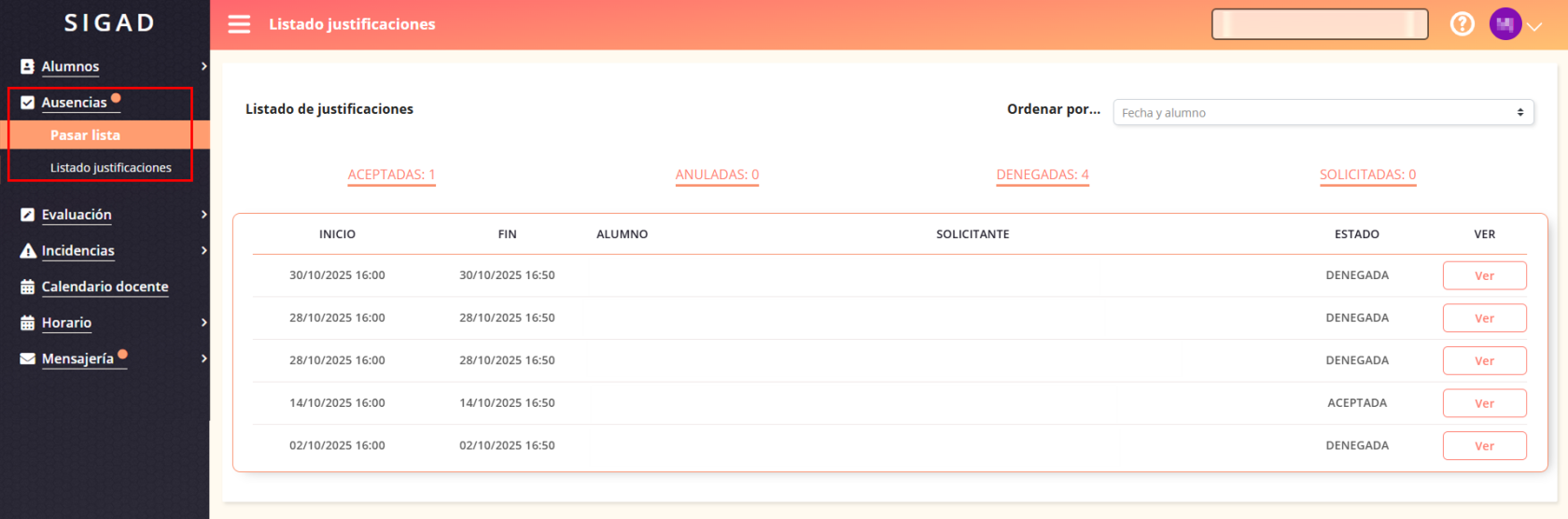
Task: Expand the Horario submenu arrow
Action: tap(203, 323)
